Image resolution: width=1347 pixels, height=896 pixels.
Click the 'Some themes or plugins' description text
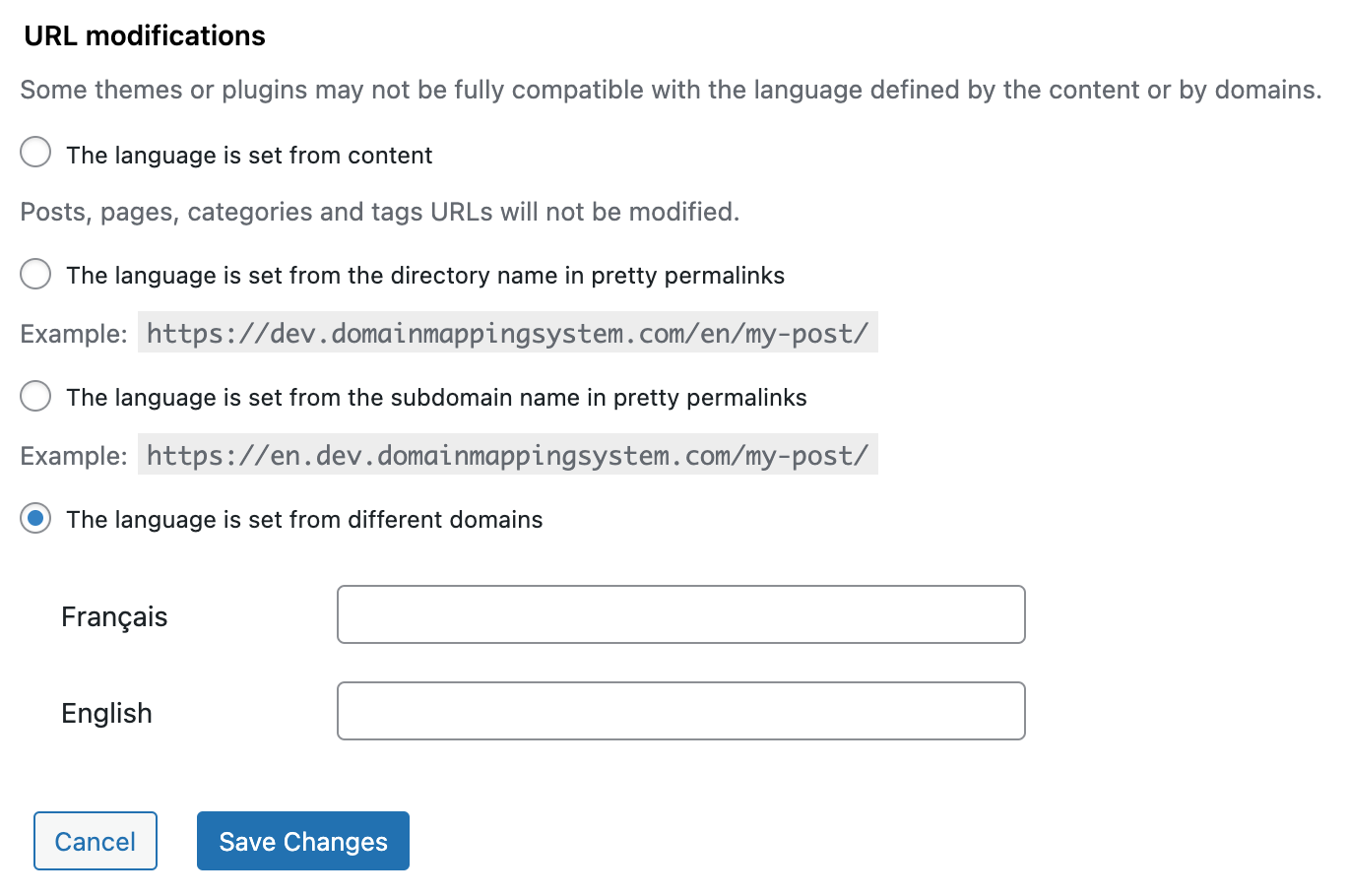tap(671, 90)
